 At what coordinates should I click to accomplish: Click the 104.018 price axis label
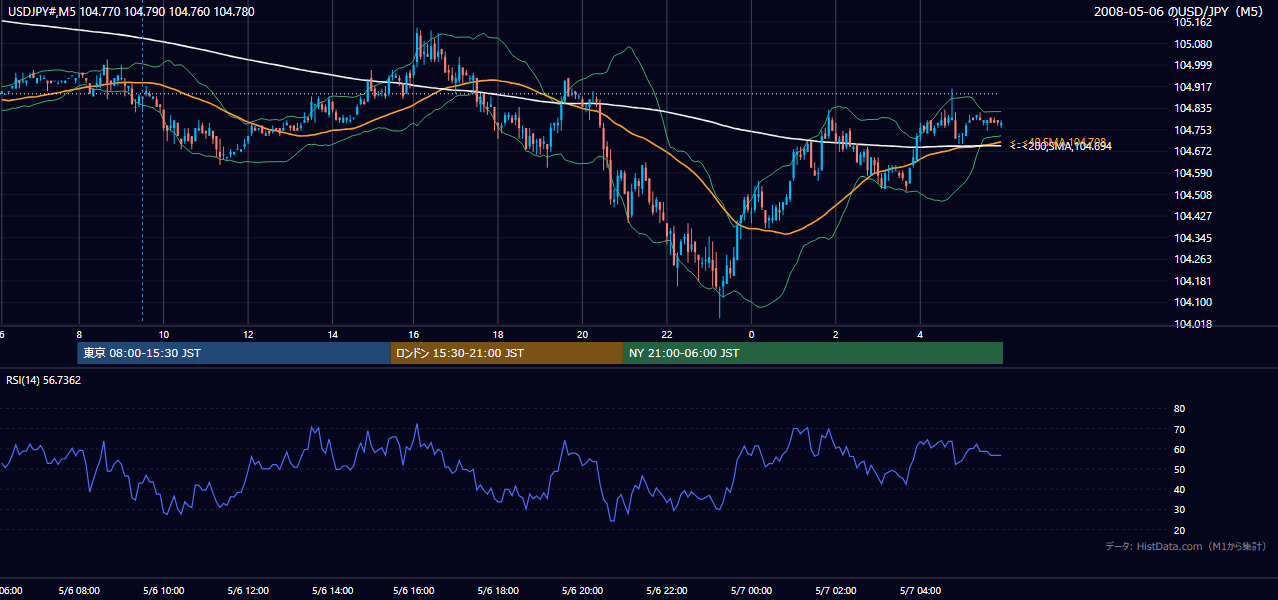pos(1192,324)
